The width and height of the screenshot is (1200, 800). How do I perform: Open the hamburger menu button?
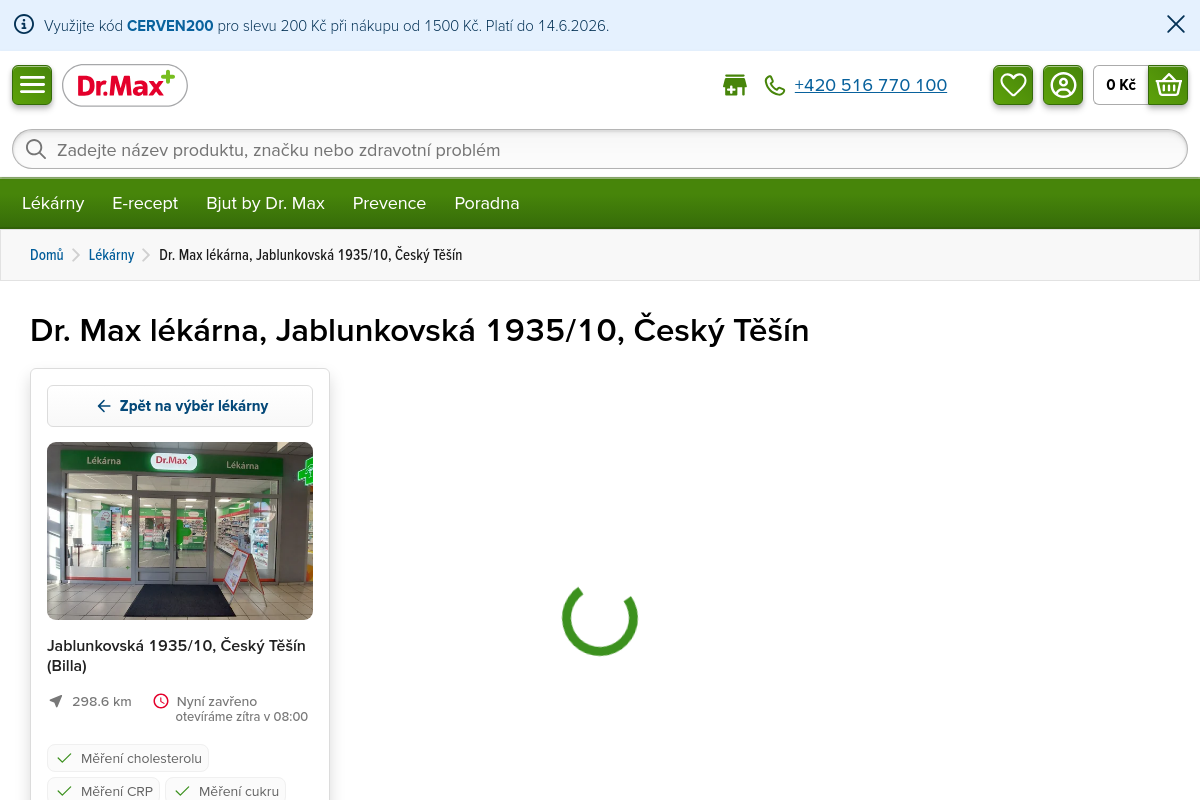[x=32, y=85]
